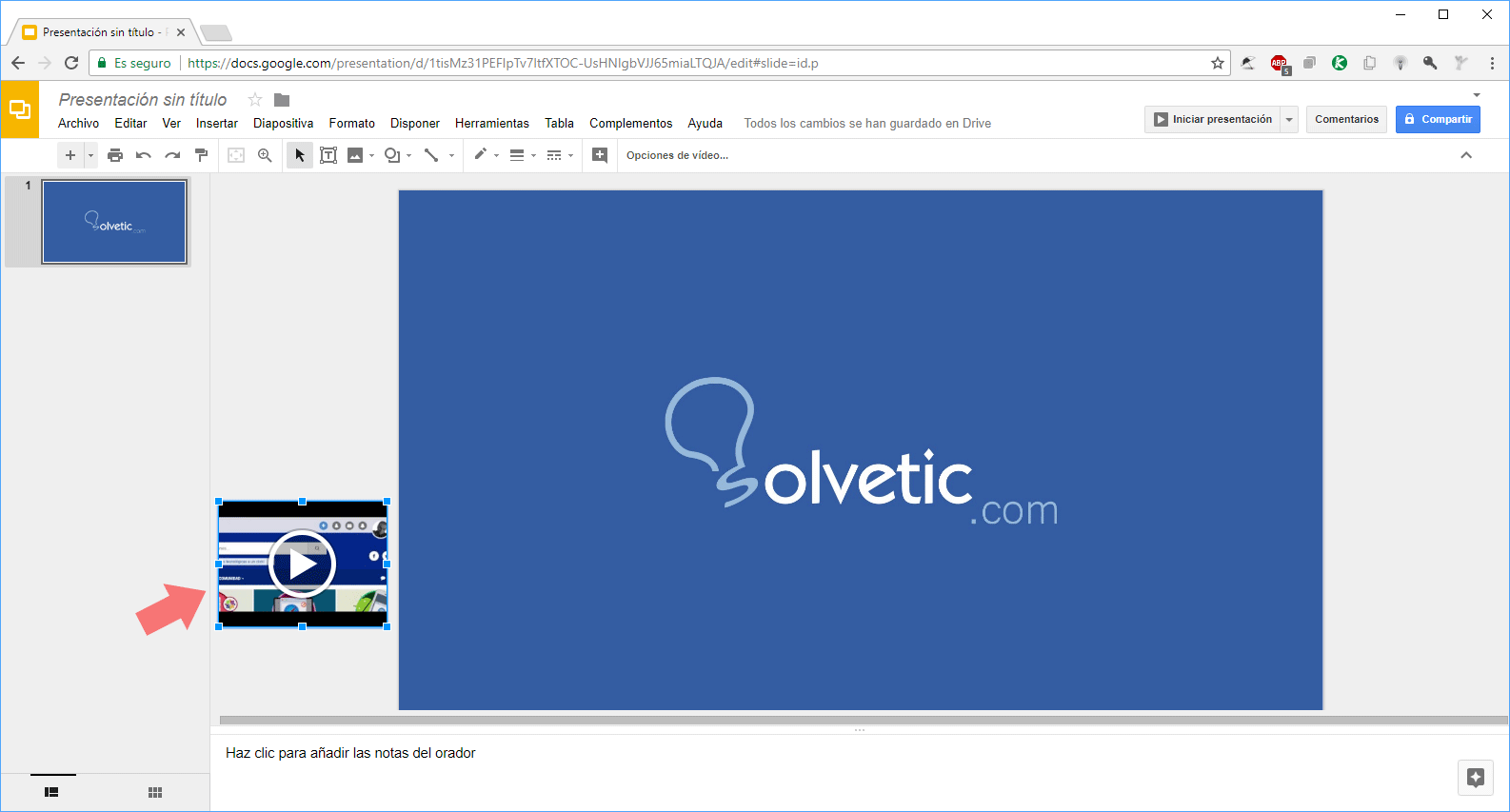The width and height of the screenshot is (1510, 812).
Task: Open the shape tool
Action: click(x=391, y=155)
